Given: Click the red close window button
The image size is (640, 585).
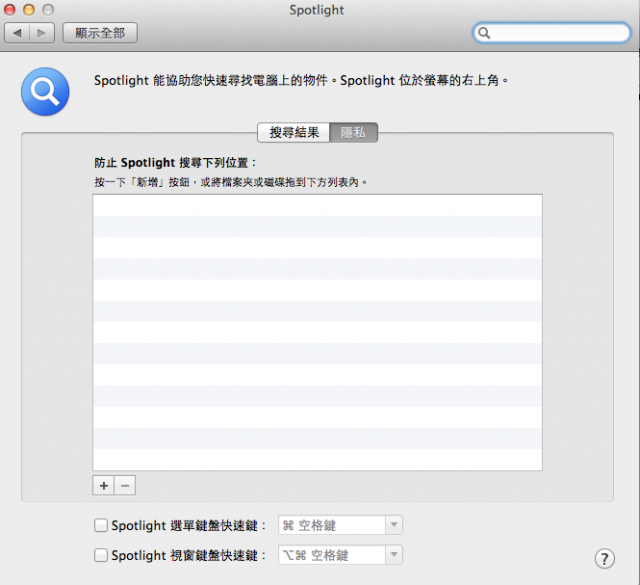Looking at the screenshot, I should point(10,9).
